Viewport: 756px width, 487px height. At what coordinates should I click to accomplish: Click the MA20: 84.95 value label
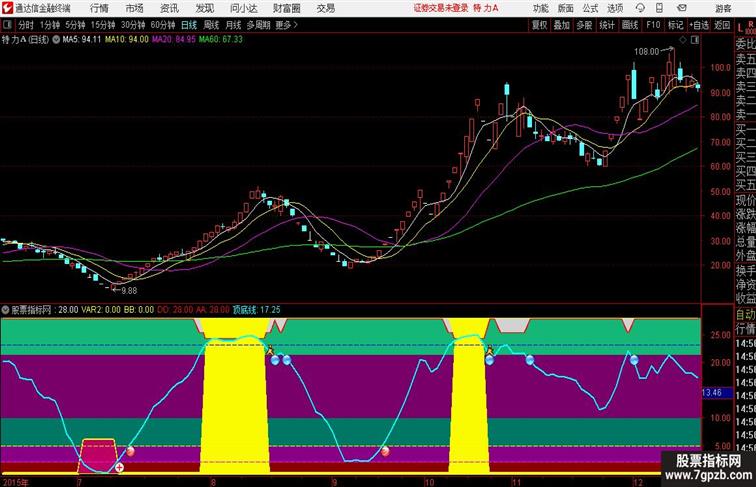pyautogui.click(x=174, y=40)
